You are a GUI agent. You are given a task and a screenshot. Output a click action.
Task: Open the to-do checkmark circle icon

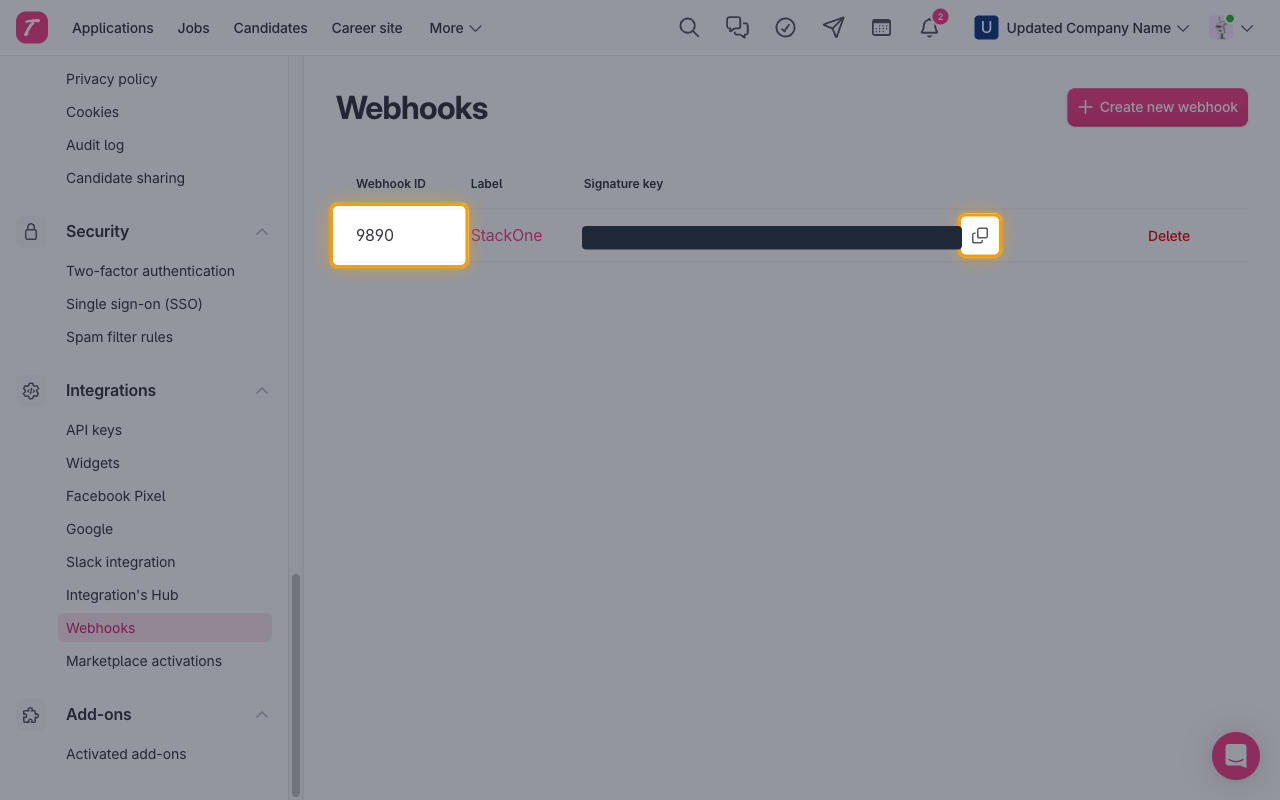click(785, 28)
